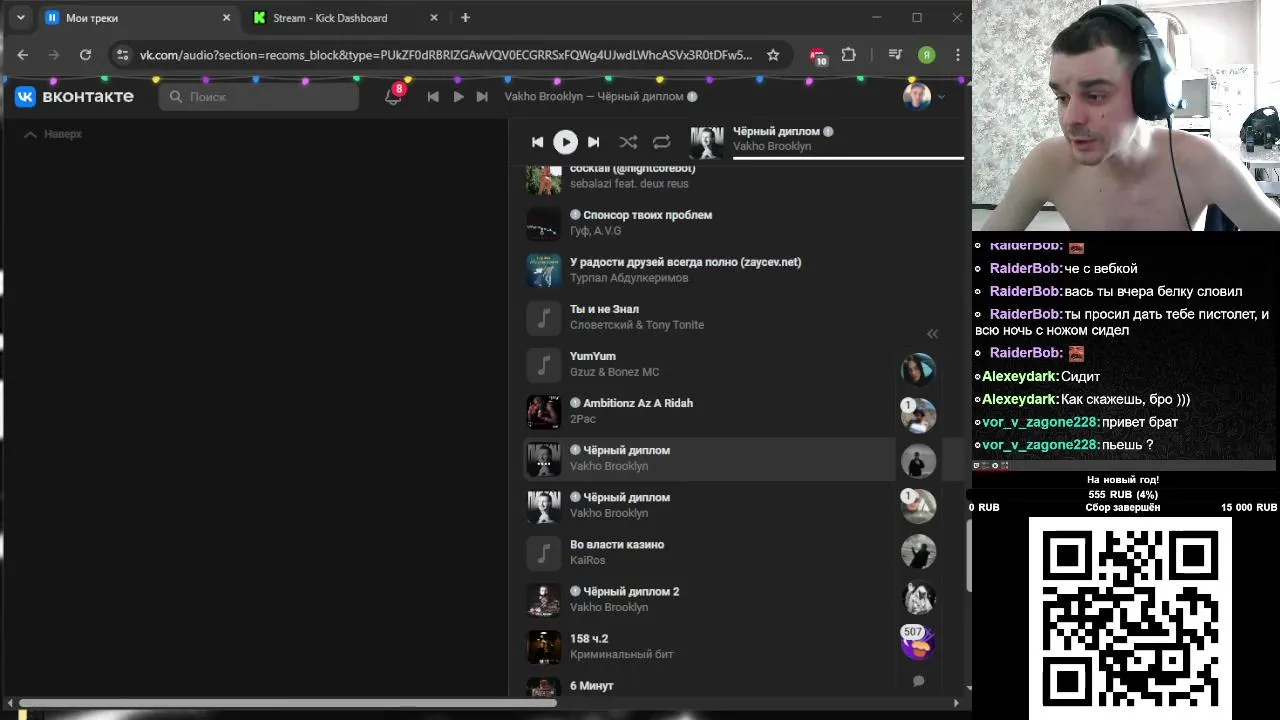Image resolution: width=1280 pixels, height=720 pixels.
Task: Open artist Словетский & Tony Tonite
Action: (x=637, y=325)
